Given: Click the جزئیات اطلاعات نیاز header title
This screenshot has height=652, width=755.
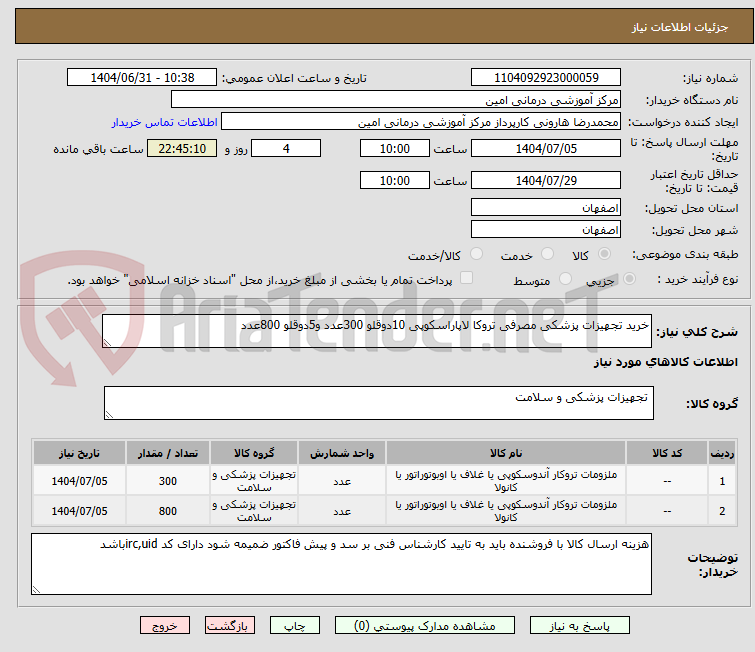Looking at the screenshot, I should (679, 27).
